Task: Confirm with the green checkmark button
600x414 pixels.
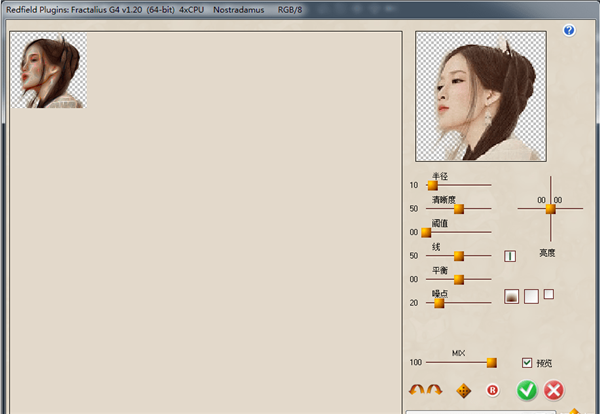Action: point(526,390)
